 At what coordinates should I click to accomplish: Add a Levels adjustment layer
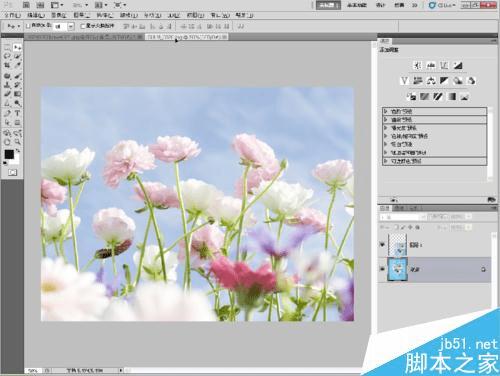(431, 65)
